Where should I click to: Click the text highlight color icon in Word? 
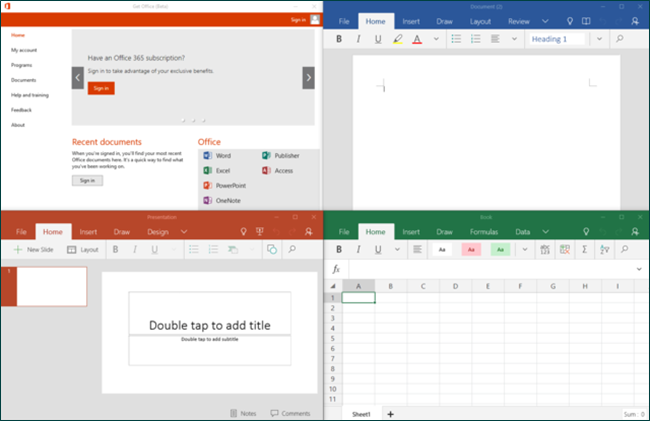[397, 40]
